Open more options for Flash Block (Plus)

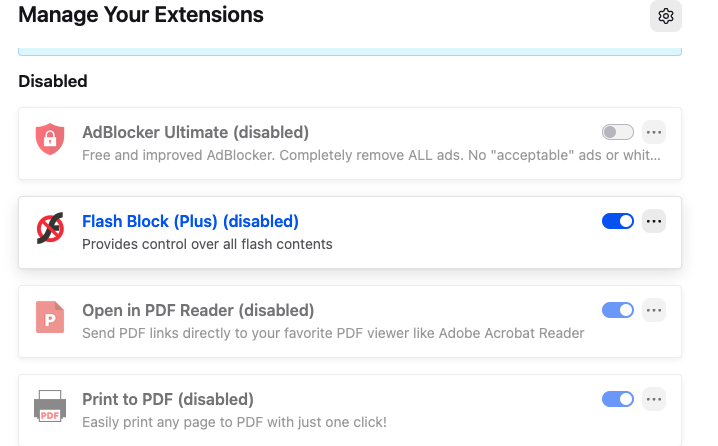tap(654, 221)
